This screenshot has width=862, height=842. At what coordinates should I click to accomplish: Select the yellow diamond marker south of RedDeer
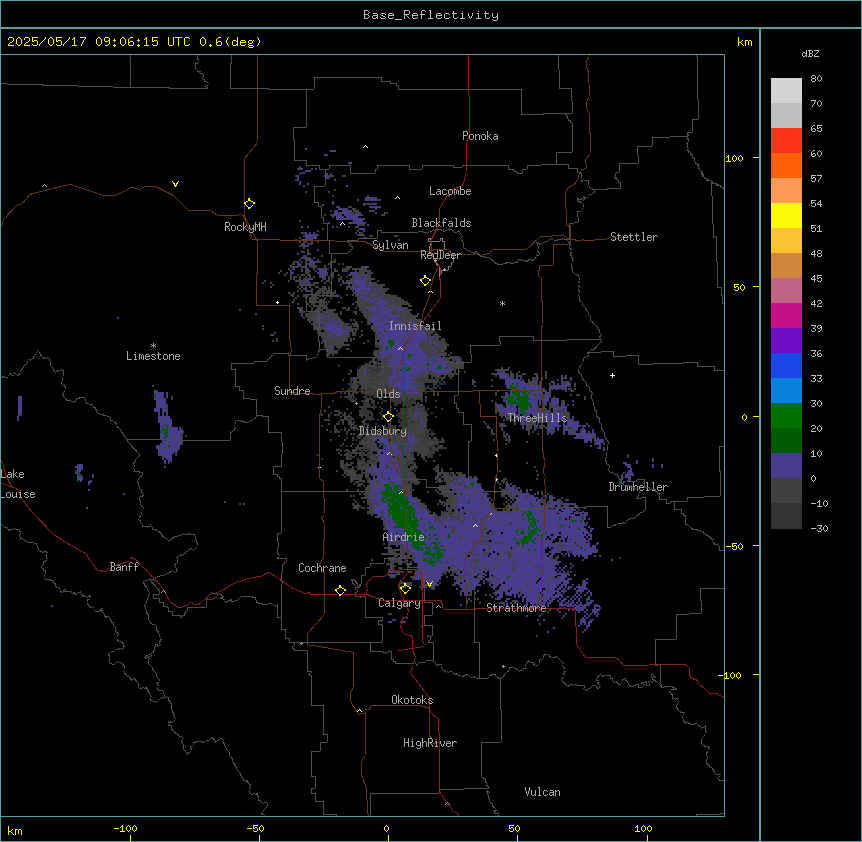426,281
